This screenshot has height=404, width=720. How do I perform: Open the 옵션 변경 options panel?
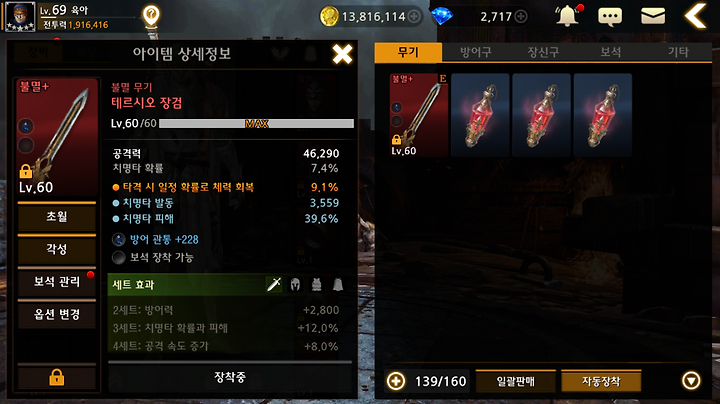click(57, 314)
